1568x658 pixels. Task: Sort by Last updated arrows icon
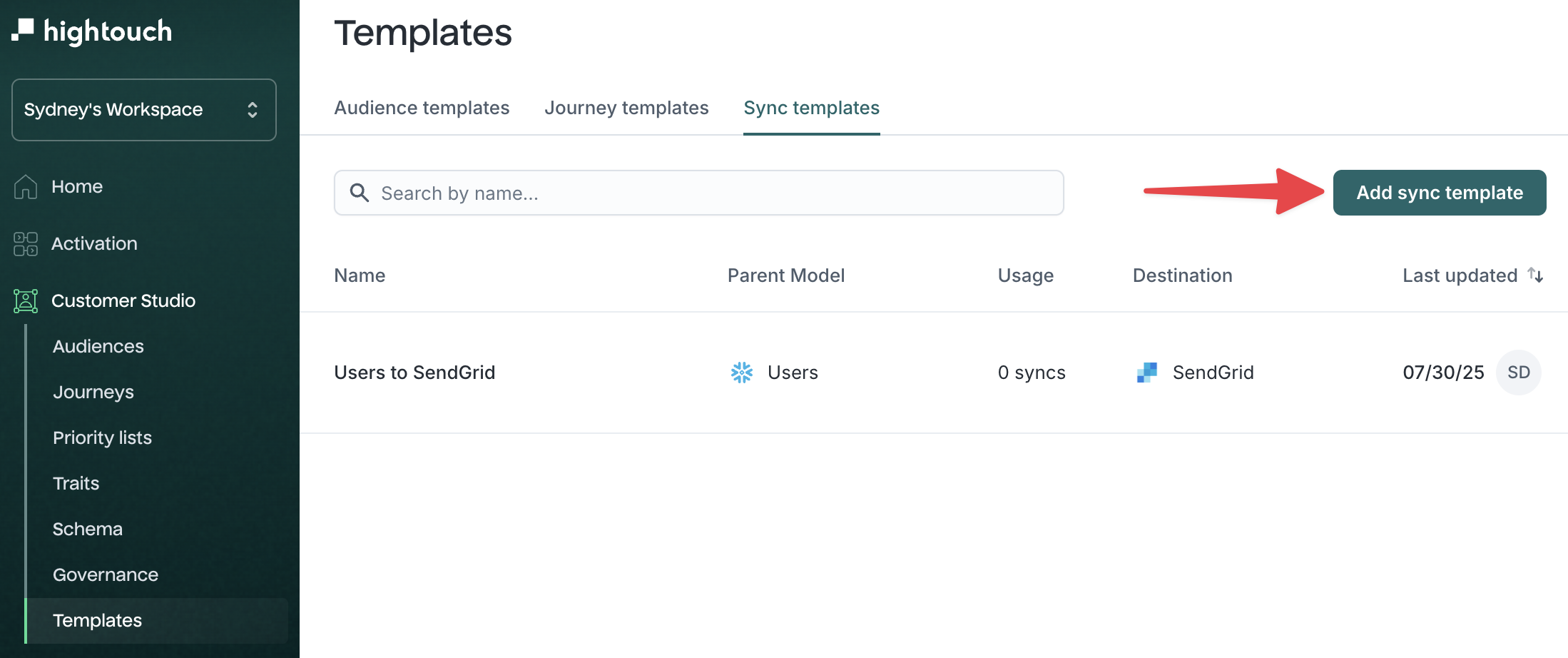pyautogui.click(x=1535, y=275)
